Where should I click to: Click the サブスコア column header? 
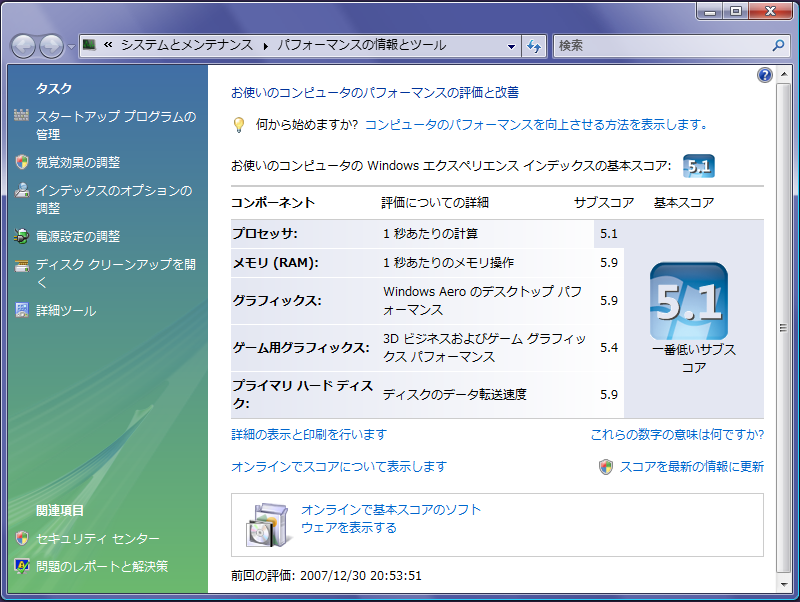(x=604, y=203)
